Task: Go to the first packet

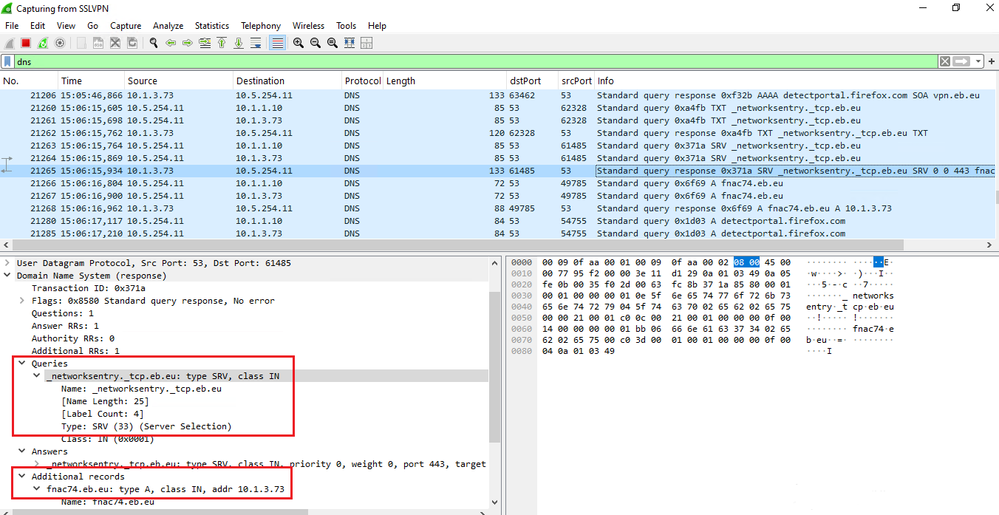Action: (221, 43)
